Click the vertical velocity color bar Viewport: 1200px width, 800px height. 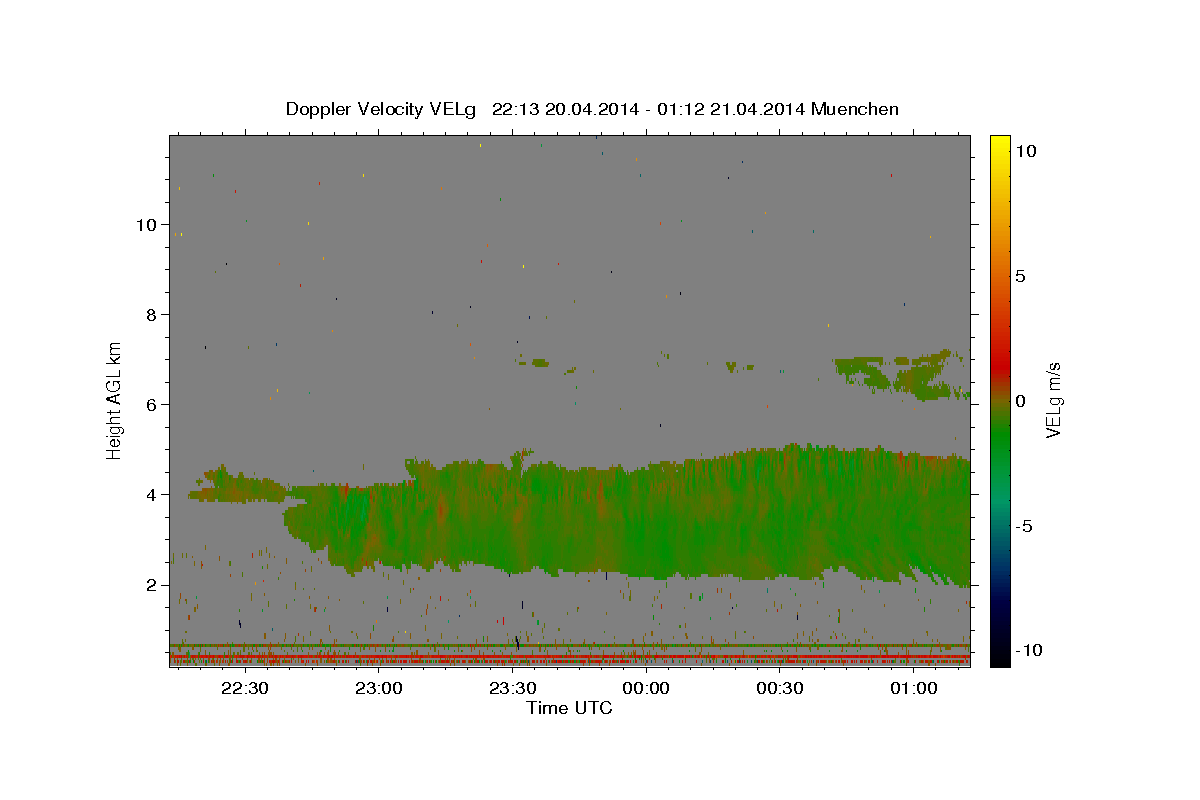tap(1000, 400)
